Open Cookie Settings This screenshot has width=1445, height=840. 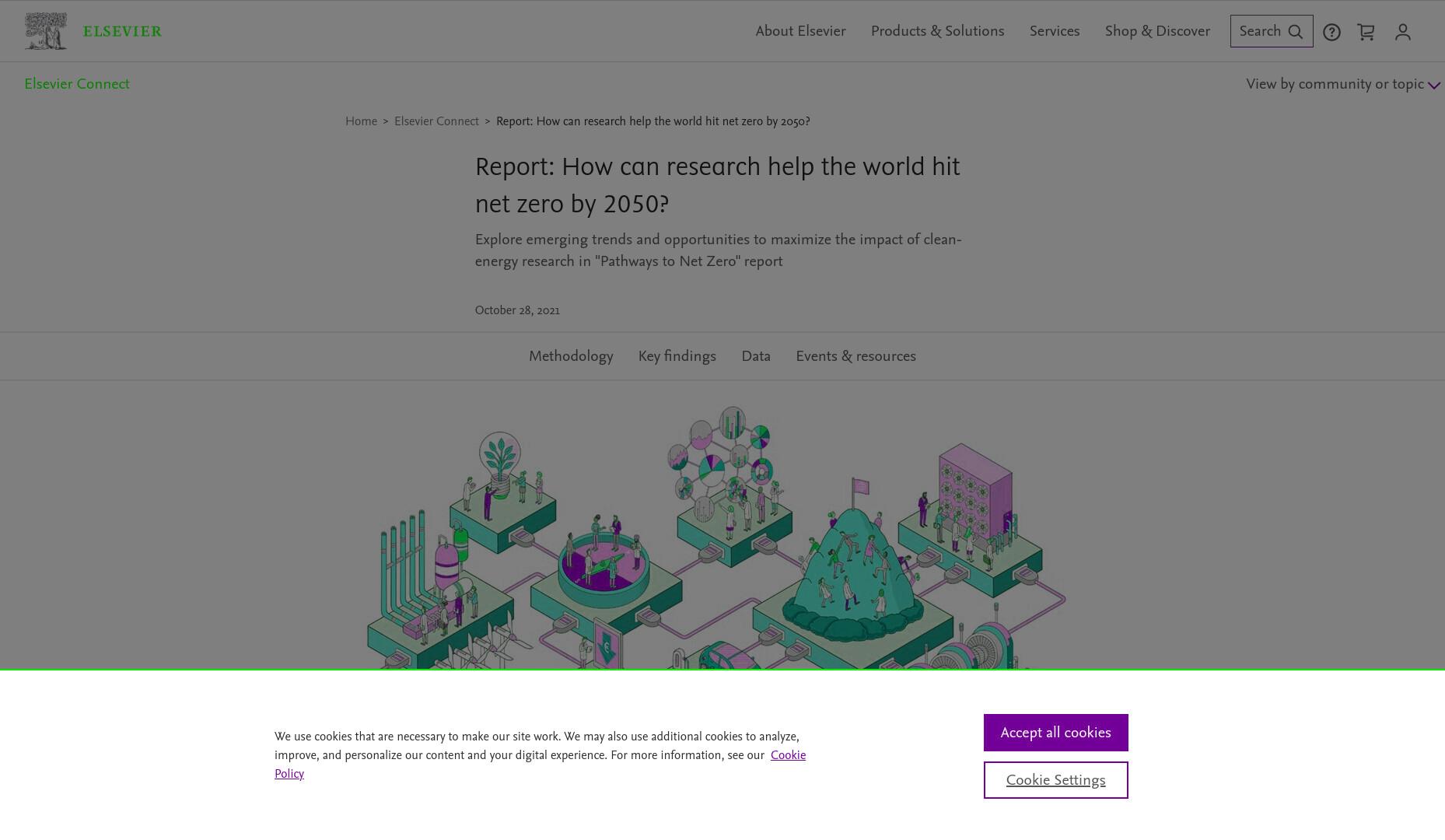point(1055,780)
